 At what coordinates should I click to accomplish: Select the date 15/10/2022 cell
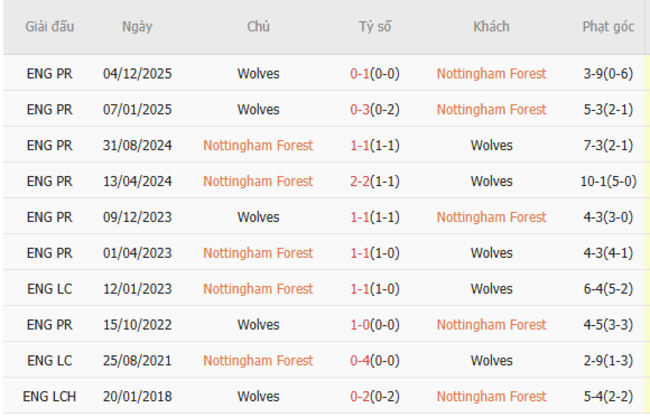pyautogui.click(x=137, y=325)
